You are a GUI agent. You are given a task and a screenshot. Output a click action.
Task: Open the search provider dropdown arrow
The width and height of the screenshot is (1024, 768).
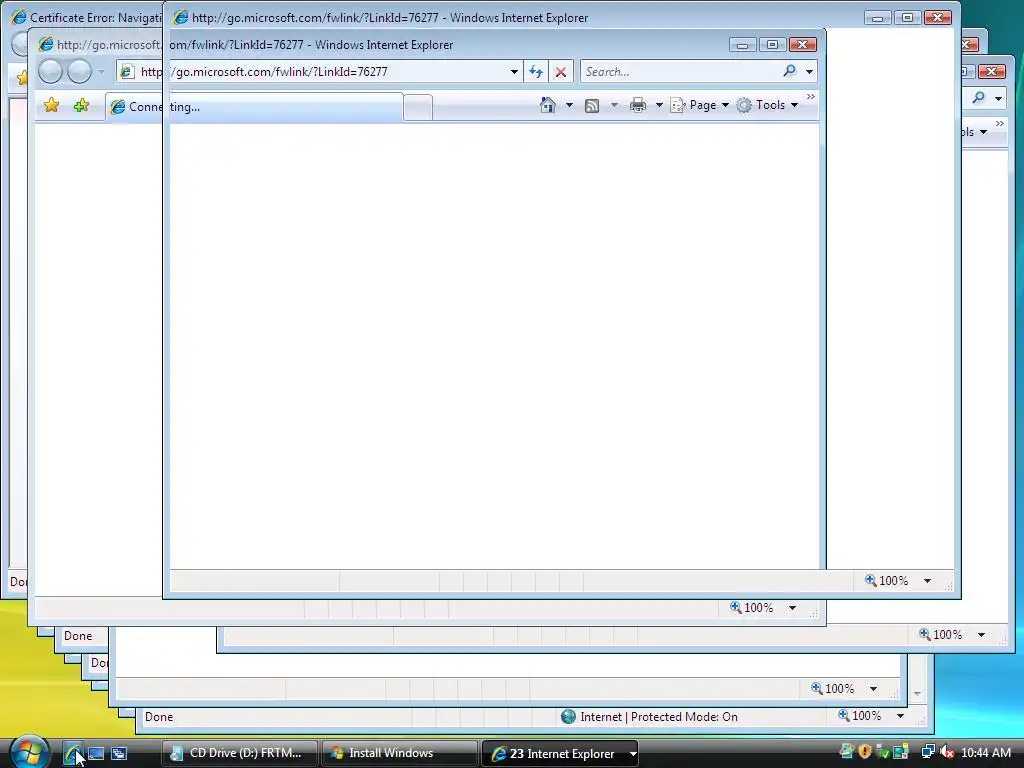pos(809,72)
